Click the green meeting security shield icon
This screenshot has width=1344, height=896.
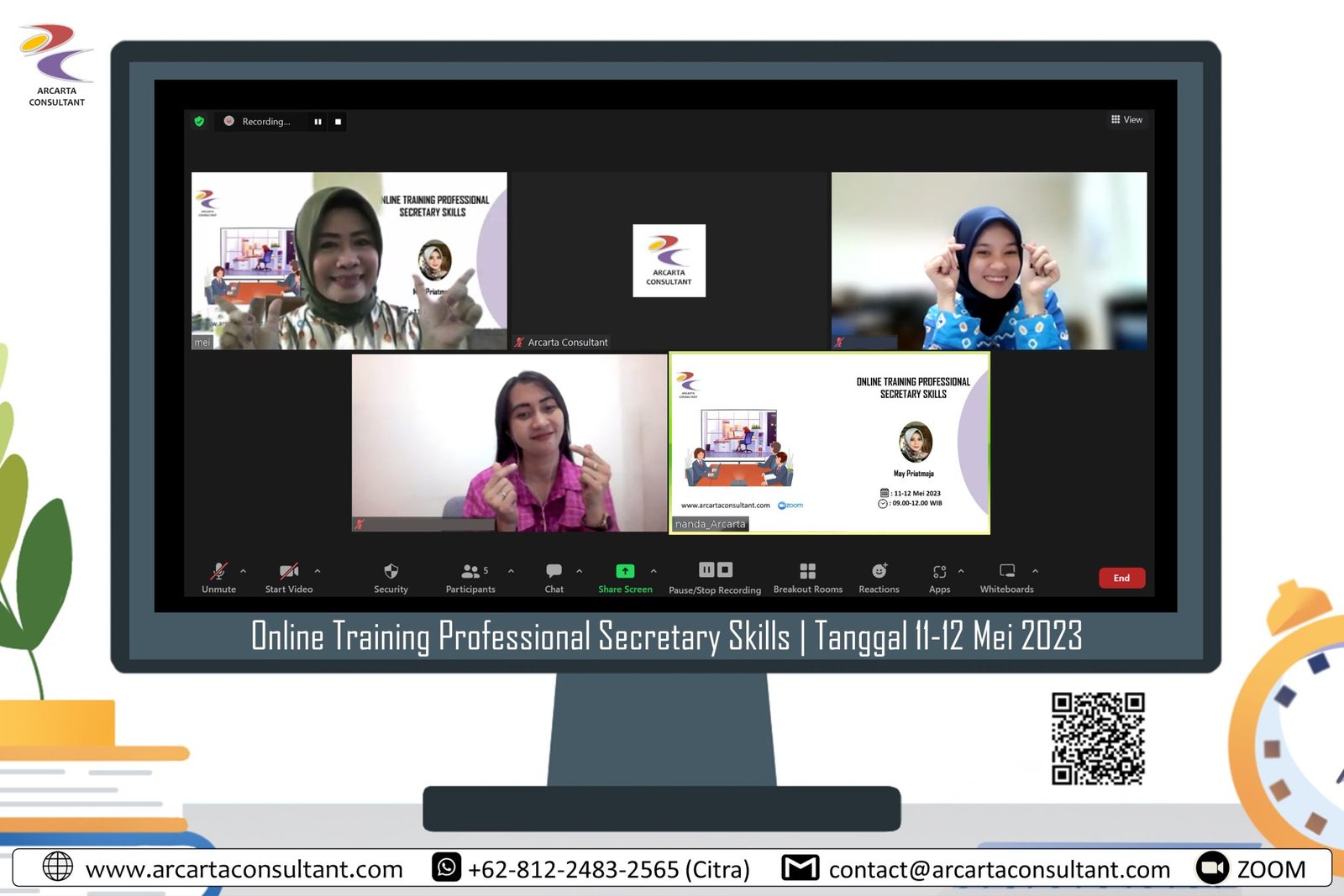199,121
